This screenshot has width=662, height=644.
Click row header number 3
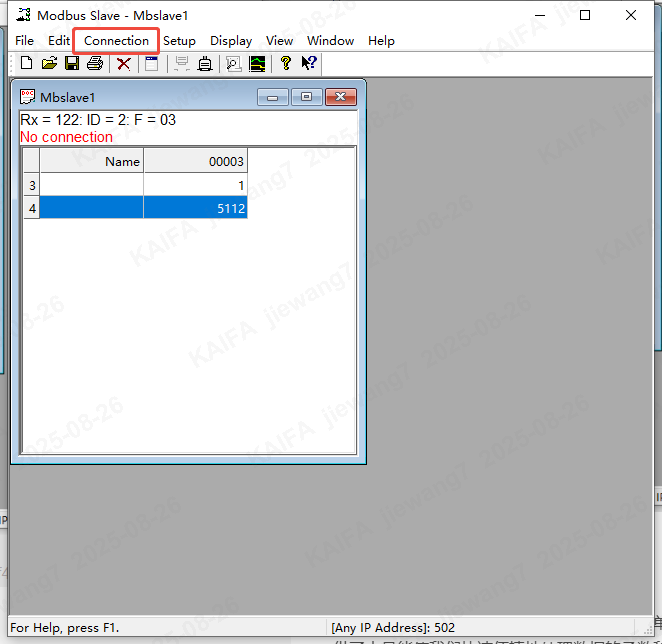(x=32, y=185)
